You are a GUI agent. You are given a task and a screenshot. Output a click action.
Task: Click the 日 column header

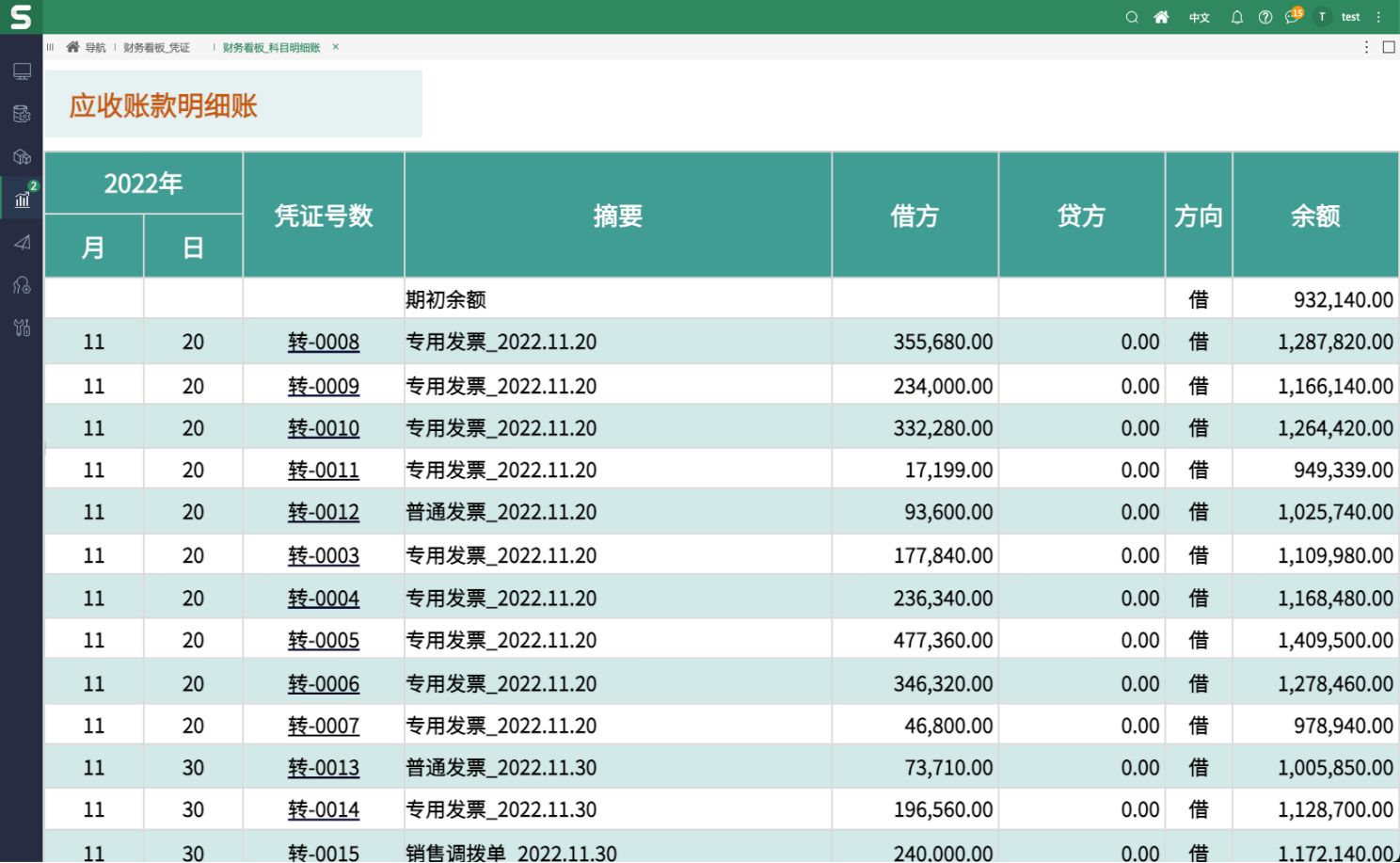tap(194, 248)
